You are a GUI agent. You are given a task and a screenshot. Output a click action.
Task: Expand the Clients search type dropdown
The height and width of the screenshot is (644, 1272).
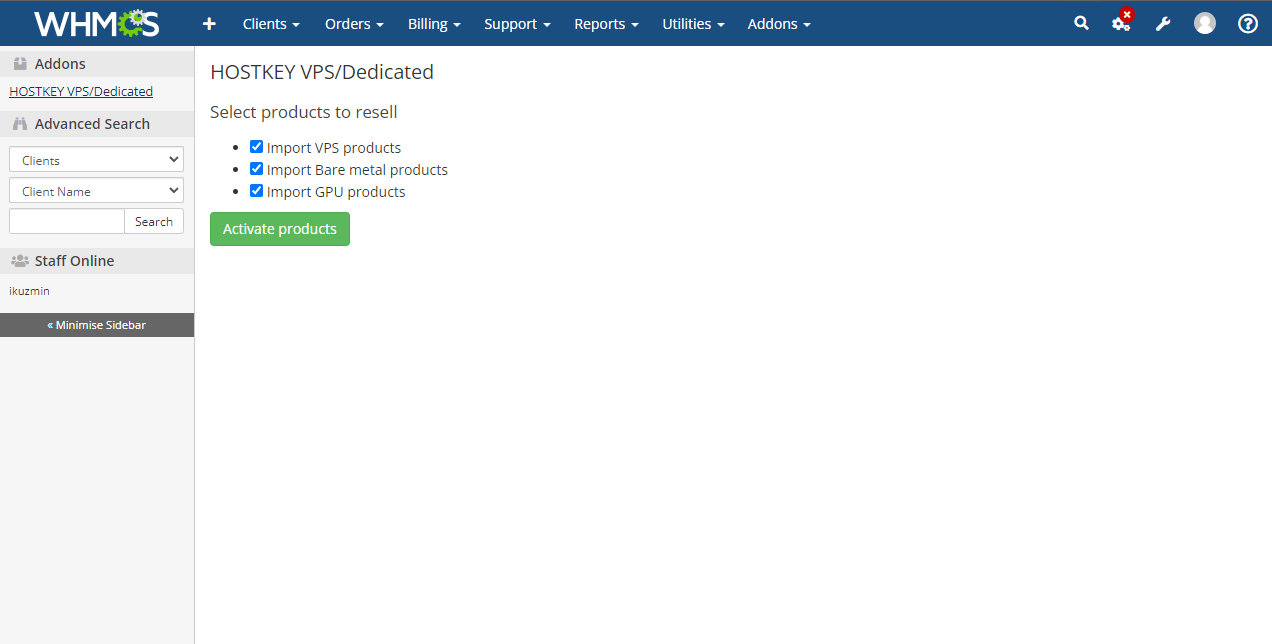pos(96,160)
